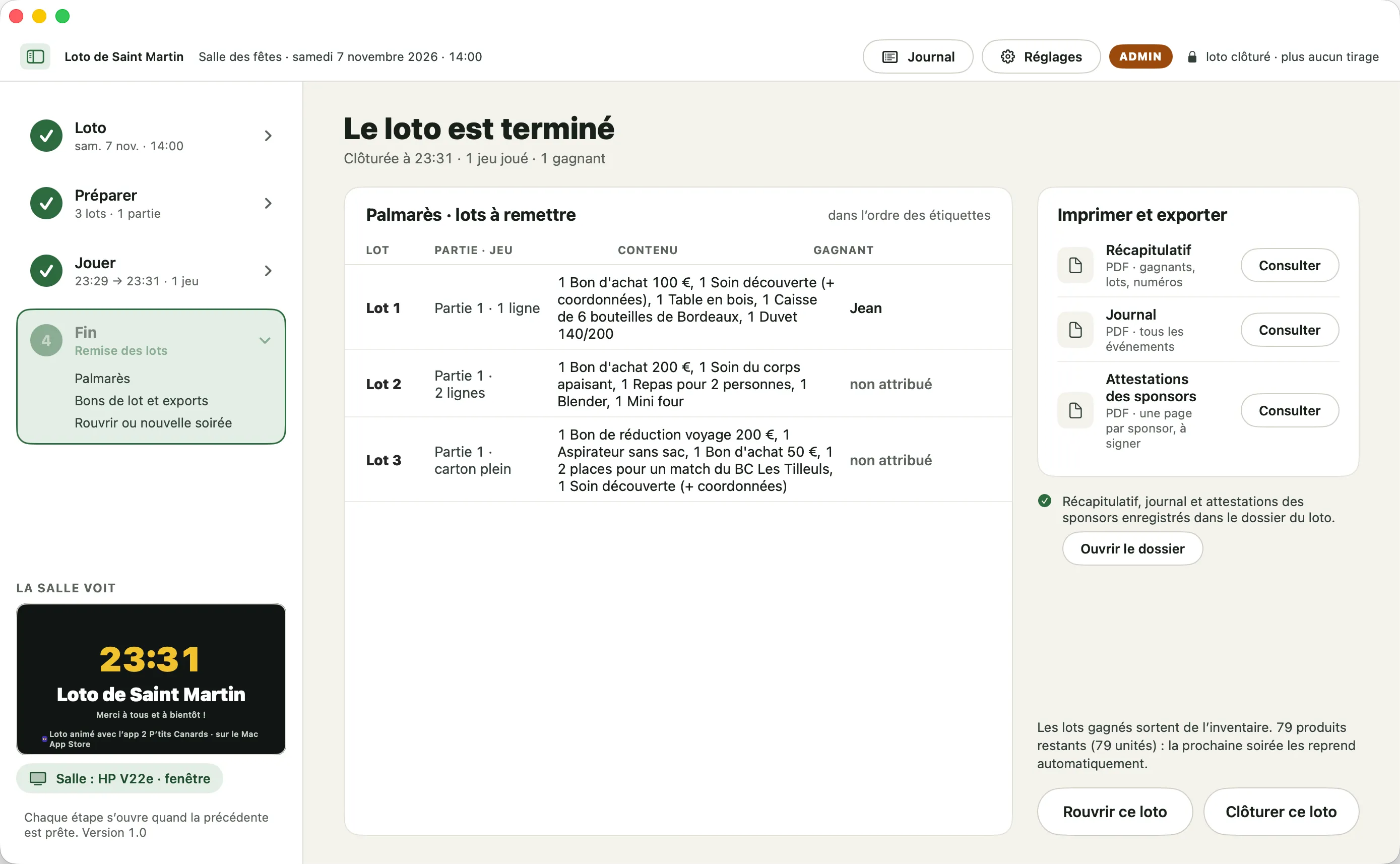
Task: Click the GAGNANT column header
Action: click(x=843, y=250)
